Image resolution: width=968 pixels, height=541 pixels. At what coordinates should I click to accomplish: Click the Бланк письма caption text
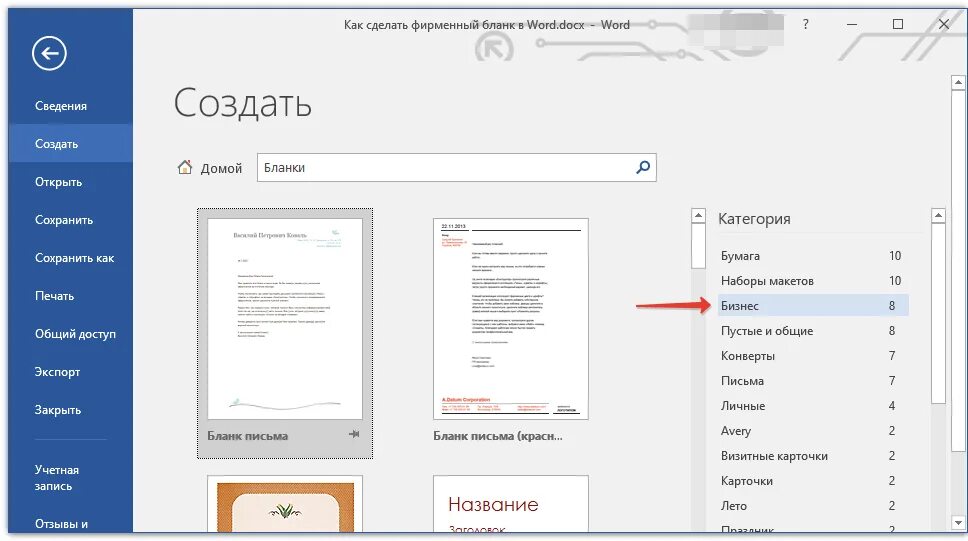(248, 436)
